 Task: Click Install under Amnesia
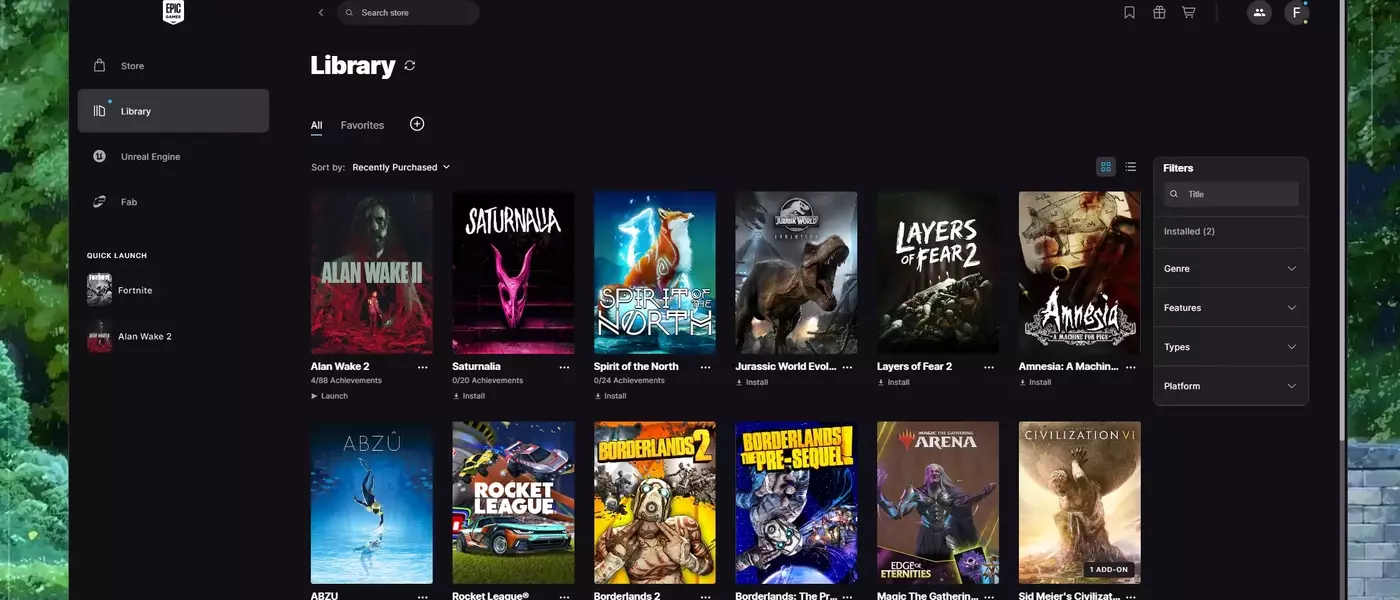1036,382
